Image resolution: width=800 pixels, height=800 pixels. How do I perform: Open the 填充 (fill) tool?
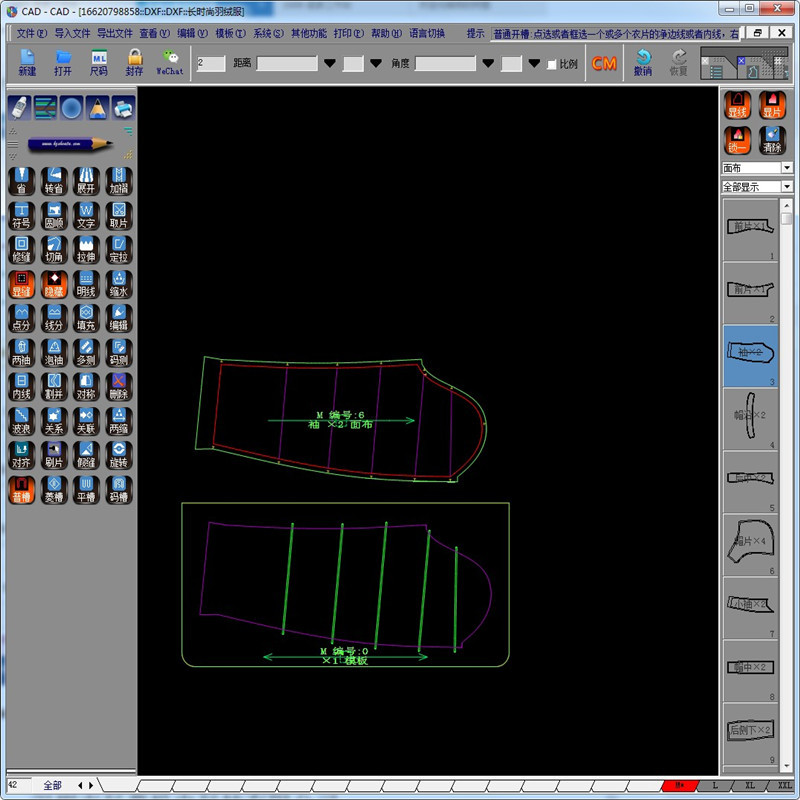[85, 316]
